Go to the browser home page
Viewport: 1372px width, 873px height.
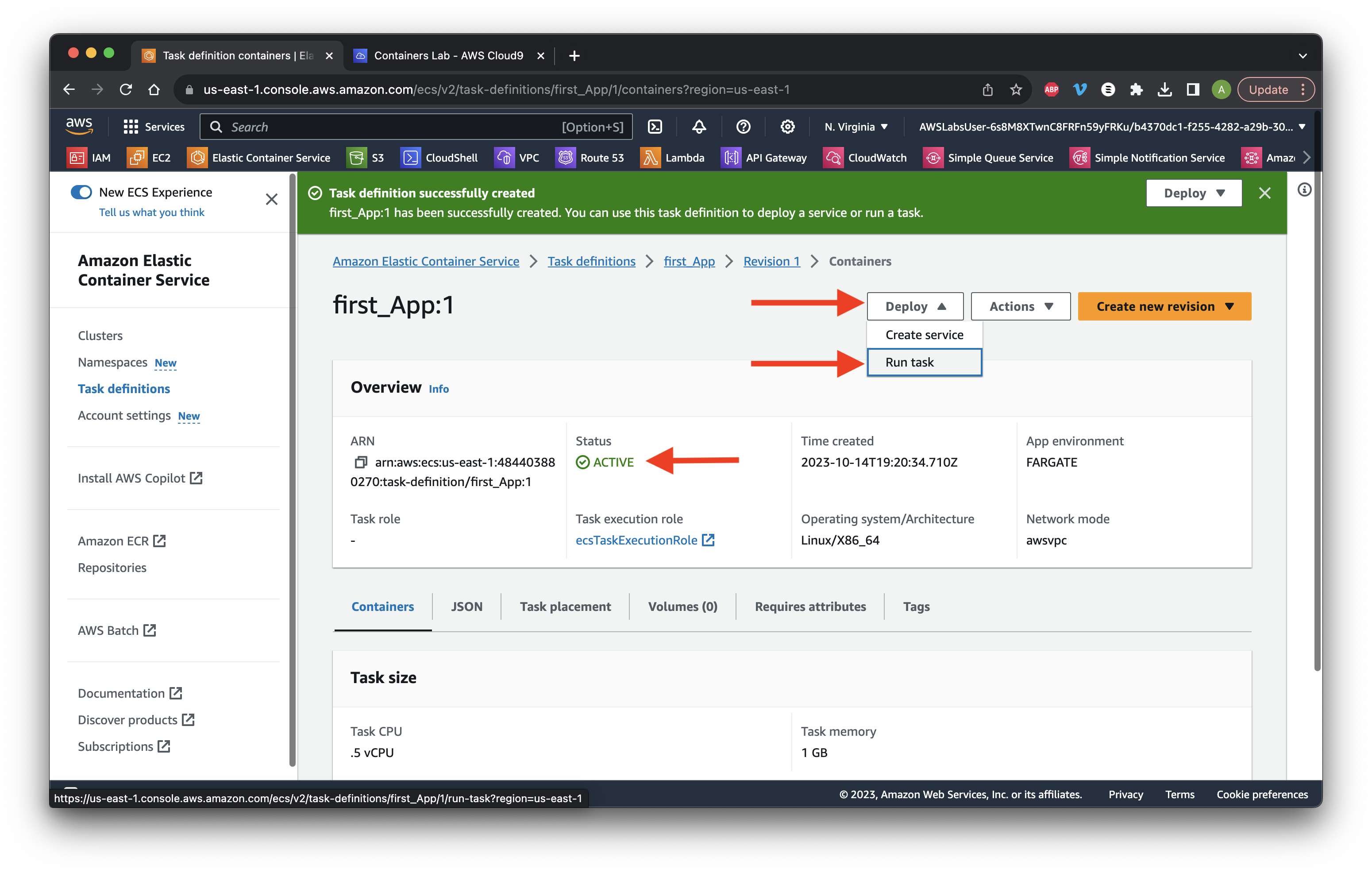click(154, 89)
